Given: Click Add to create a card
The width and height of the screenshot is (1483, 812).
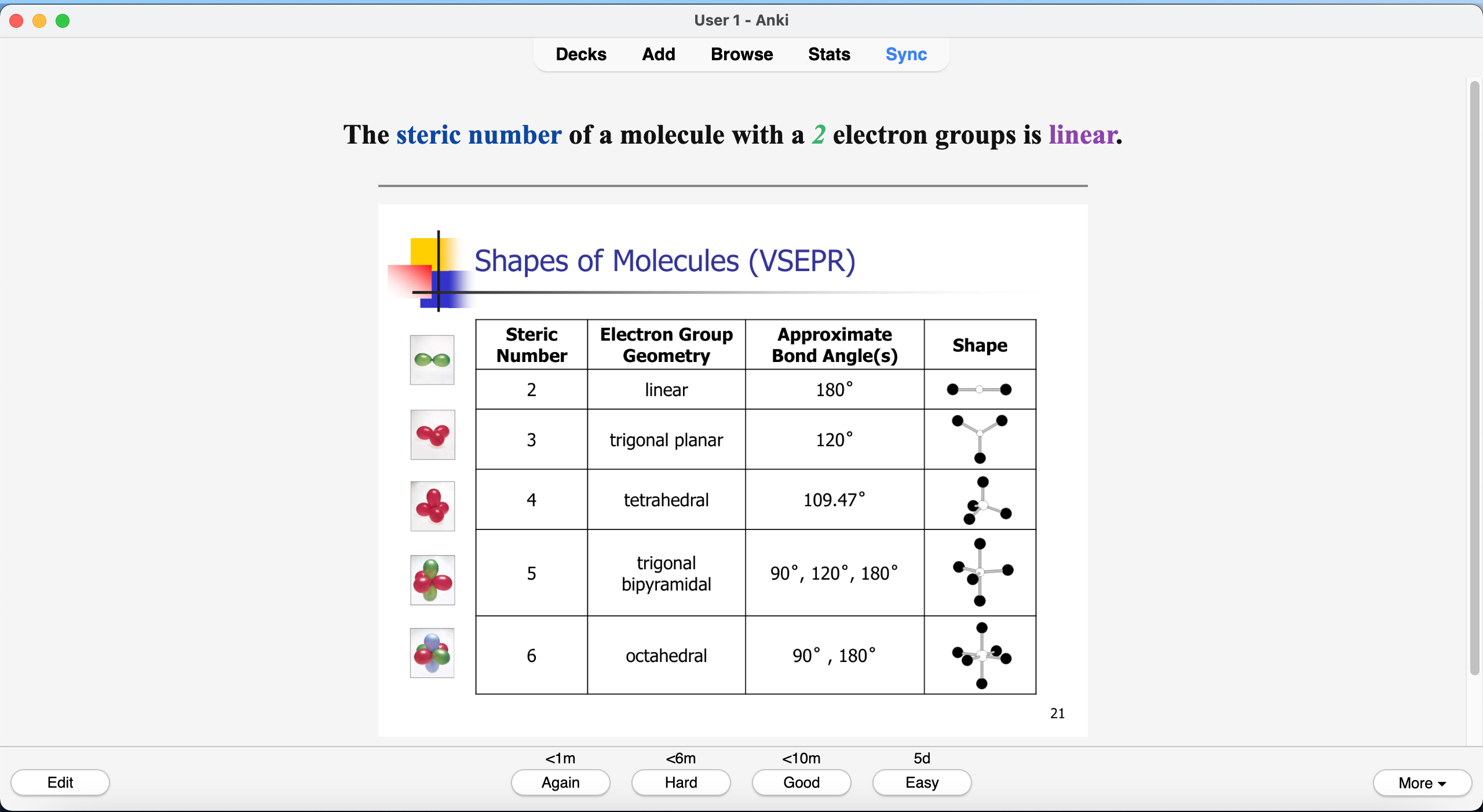Looking at the screenshot, I should (x=658, y=54).
